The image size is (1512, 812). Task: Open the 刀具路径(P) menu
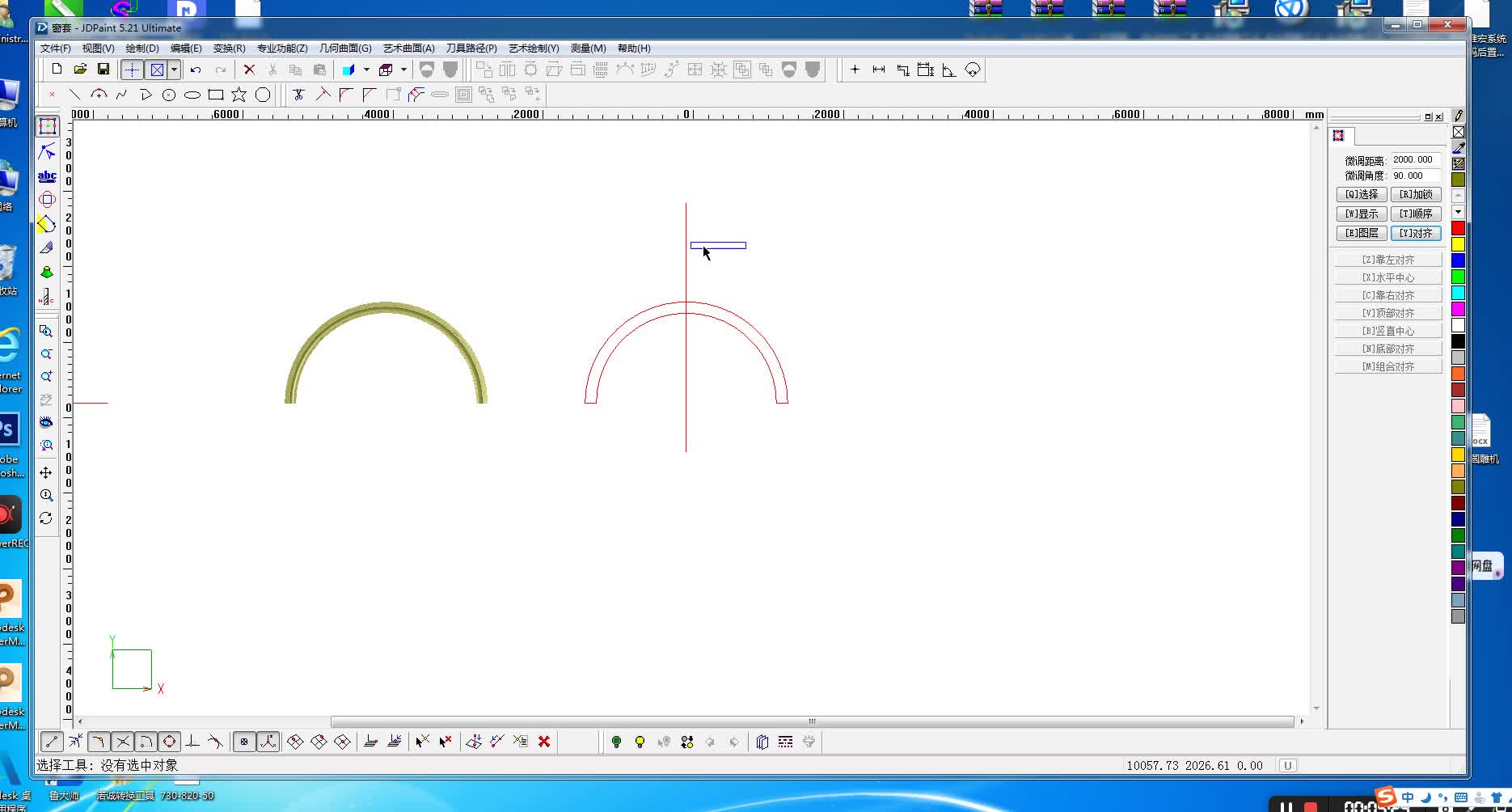tap(471, 49)
